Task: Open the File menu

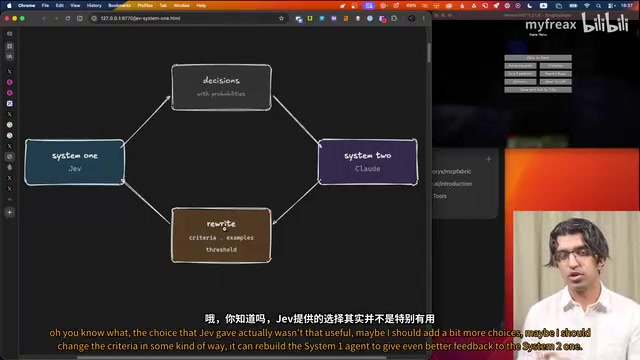Action: coord(45,5)
